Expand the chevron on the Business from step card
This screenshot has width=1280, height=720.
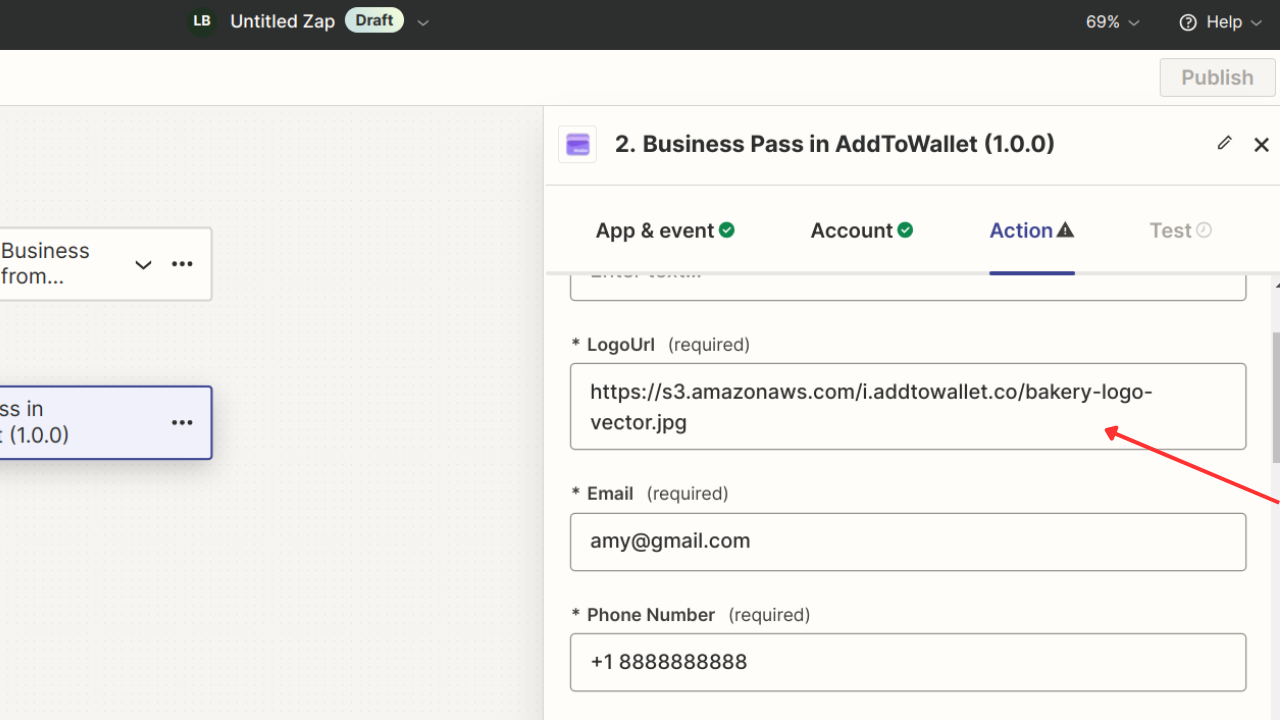tap(143, 264)
